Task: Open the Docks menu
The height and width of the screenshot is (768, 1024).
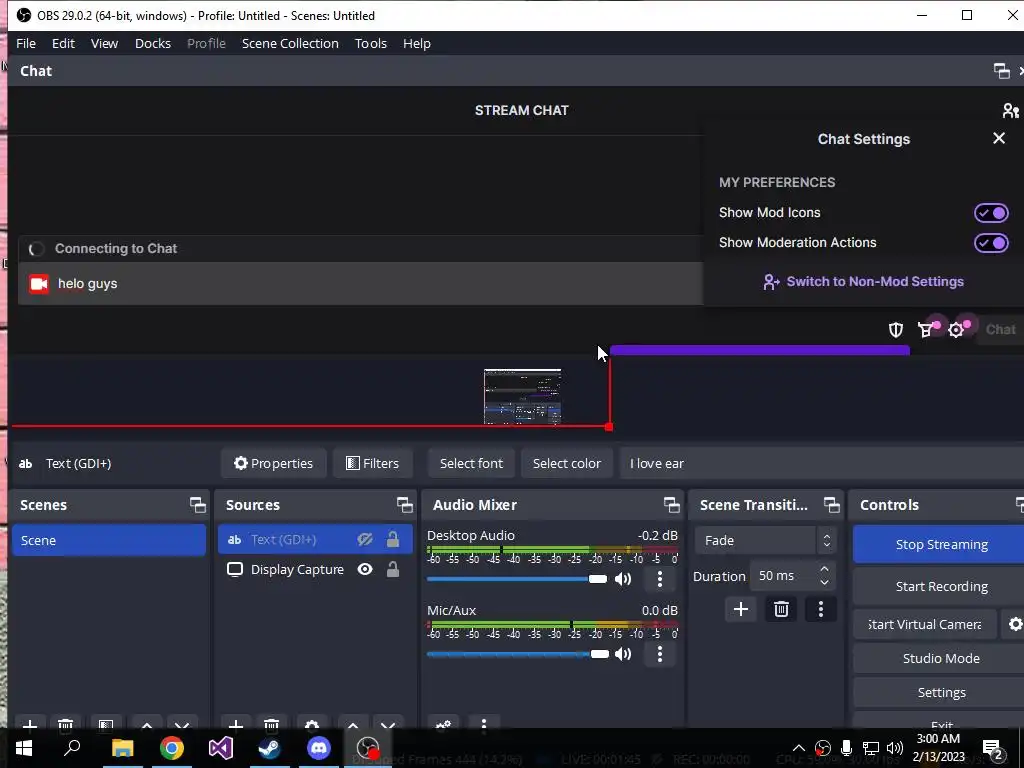Action: [x=153, y=43]
